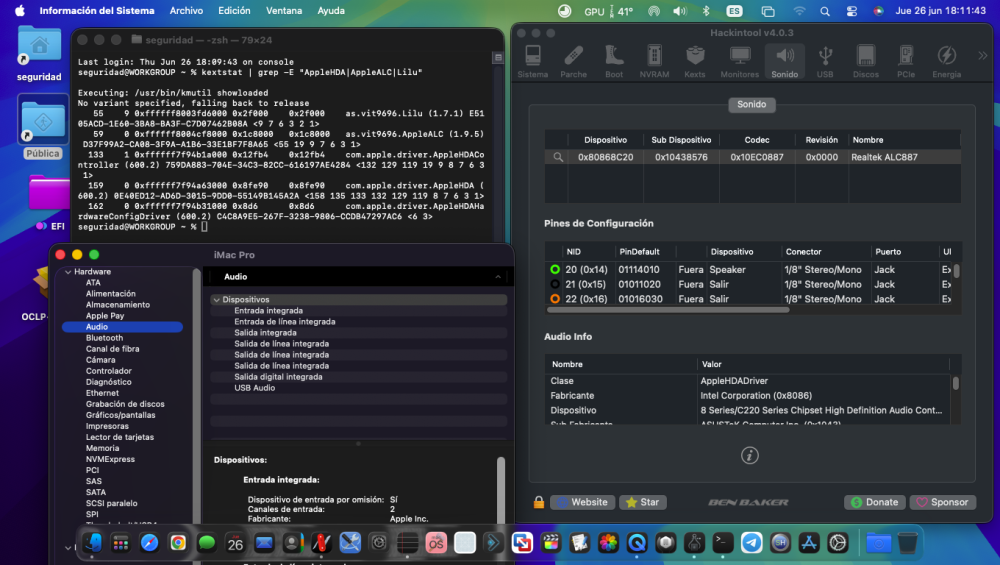Click the Sonido tab label
Viewport: 1000px width, 565px height.
pyautogui.click(x=752, y=105)
